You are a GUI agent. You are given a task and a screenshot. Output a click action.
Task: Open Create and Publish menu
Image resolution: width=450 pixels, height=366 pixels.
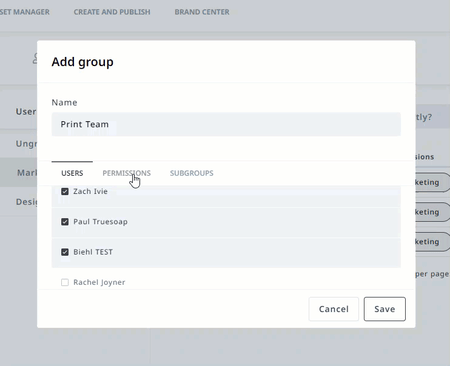point(112,12)
